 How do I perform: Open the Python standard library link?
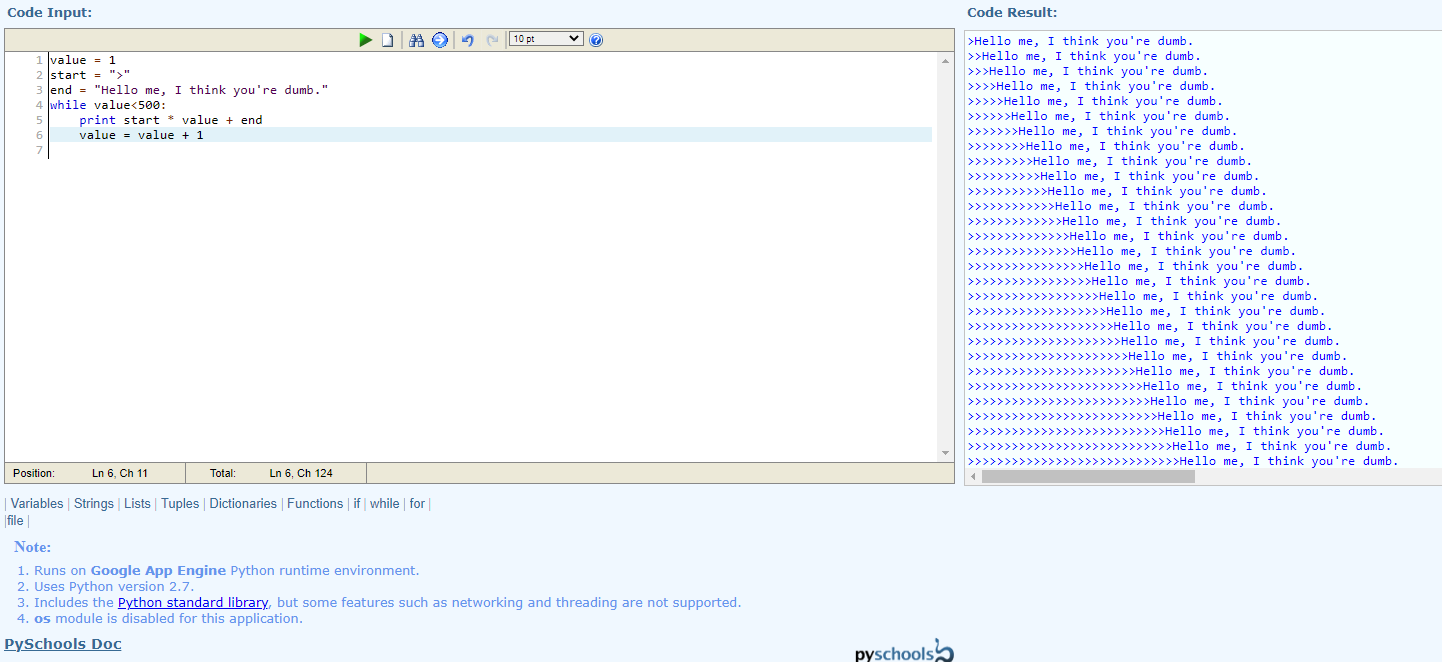193,603
